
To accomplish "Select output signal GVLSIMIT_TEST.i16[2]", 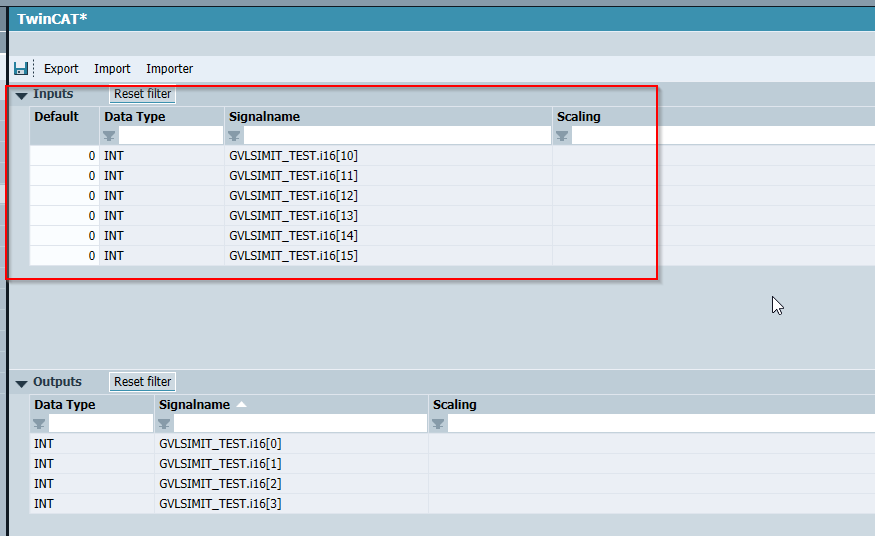I will (x=220, y=484).
